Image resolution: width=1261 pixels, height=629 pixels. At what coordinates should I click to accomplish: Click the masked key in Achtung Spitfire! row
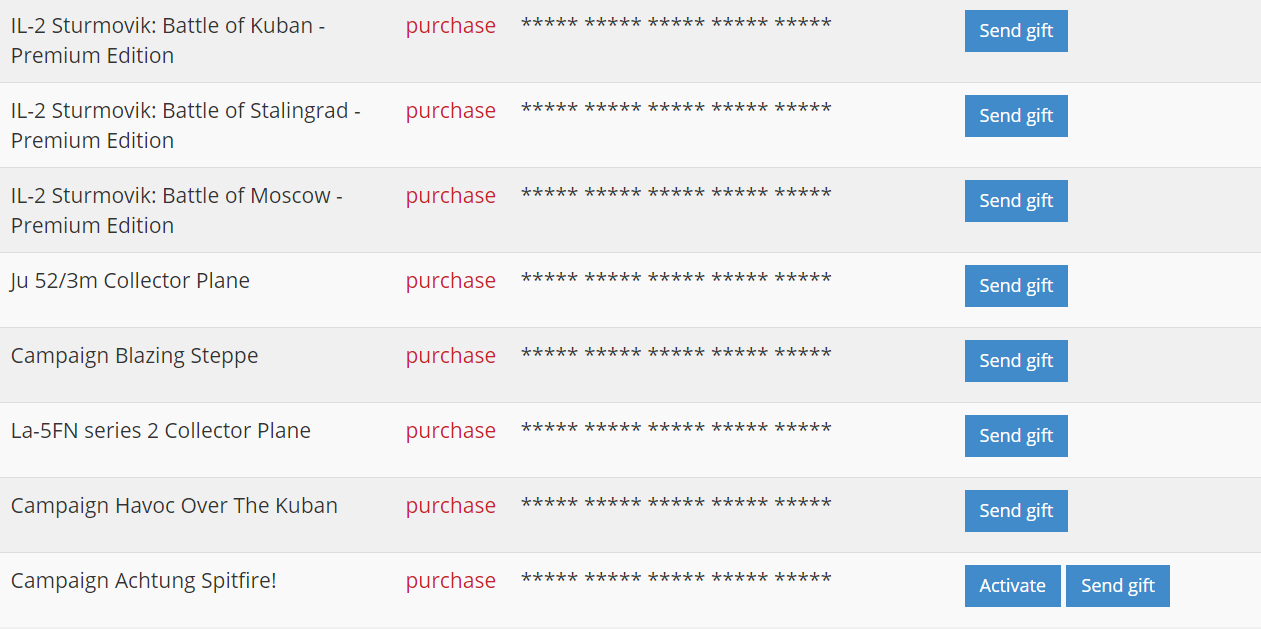coord(676,580)
